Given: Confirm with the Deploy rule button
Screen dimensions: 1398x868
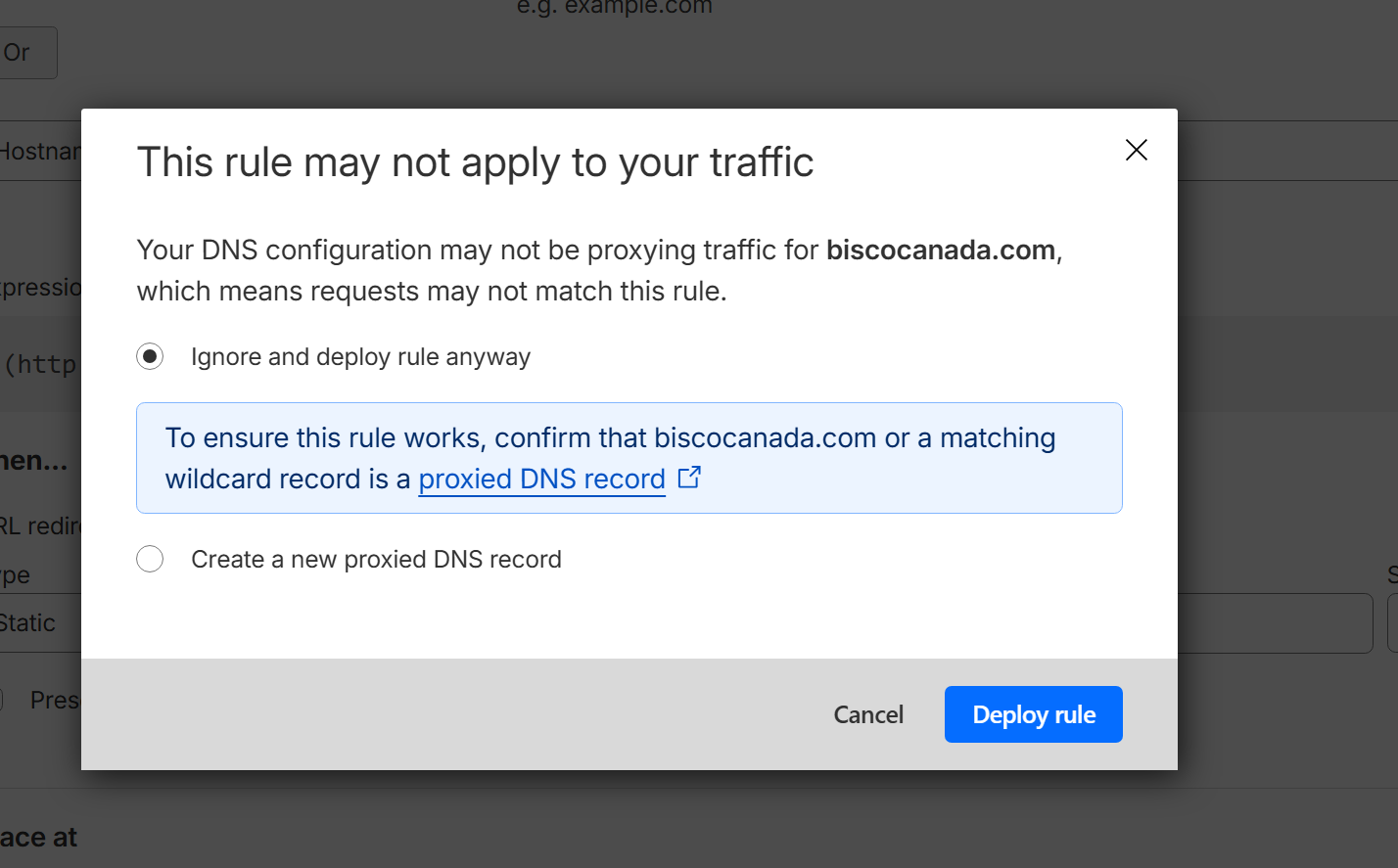Looking at the screenshot, I should (x=1033, y=714).
